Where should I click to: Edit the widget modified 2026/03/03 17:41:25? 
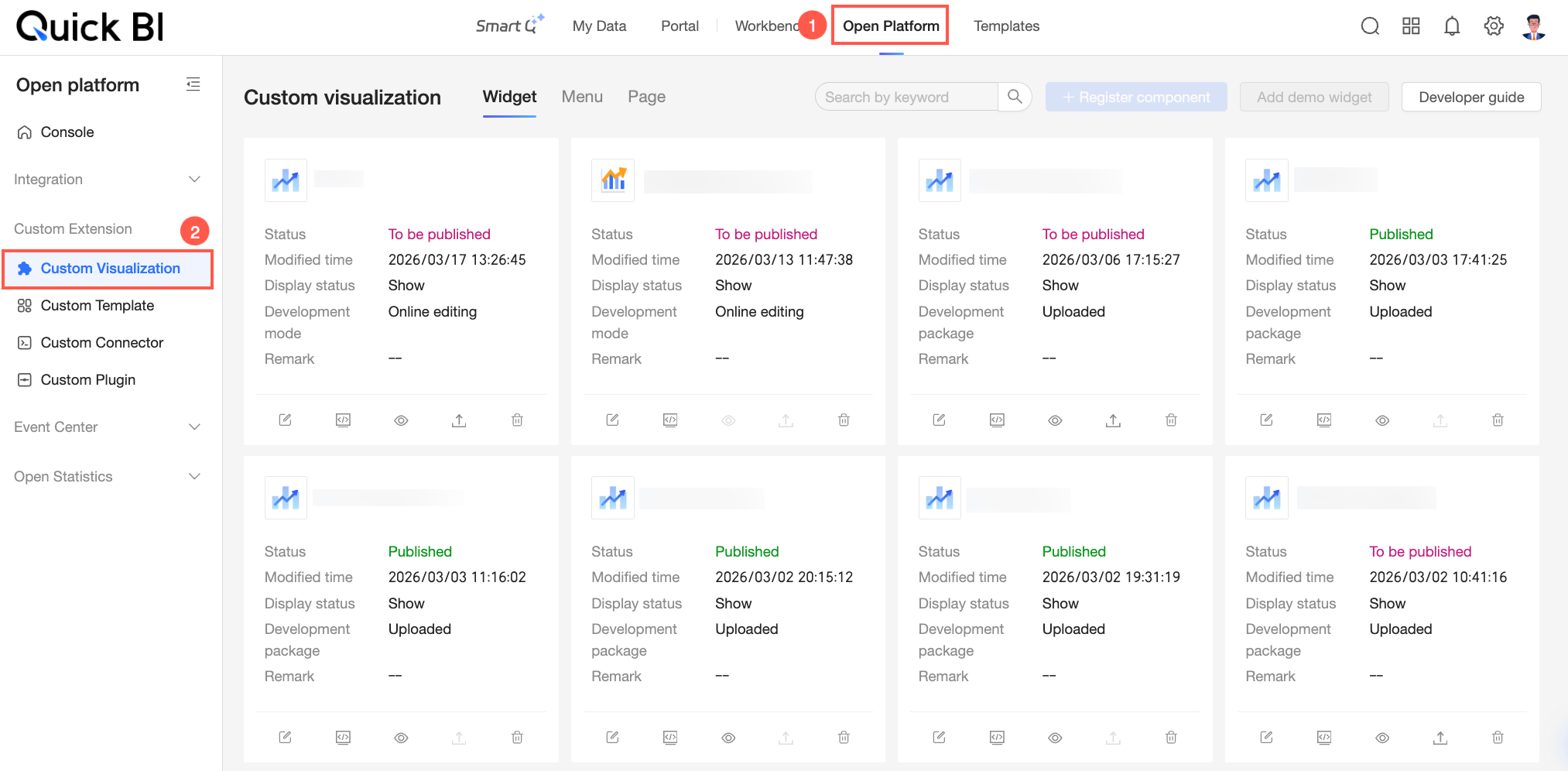tap(1266, 420)
